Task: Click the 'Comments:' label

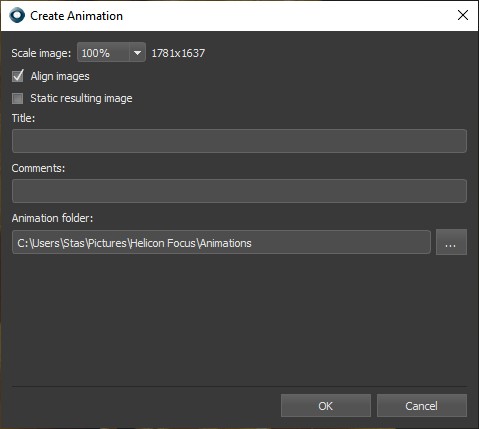Action: [38, 168]
